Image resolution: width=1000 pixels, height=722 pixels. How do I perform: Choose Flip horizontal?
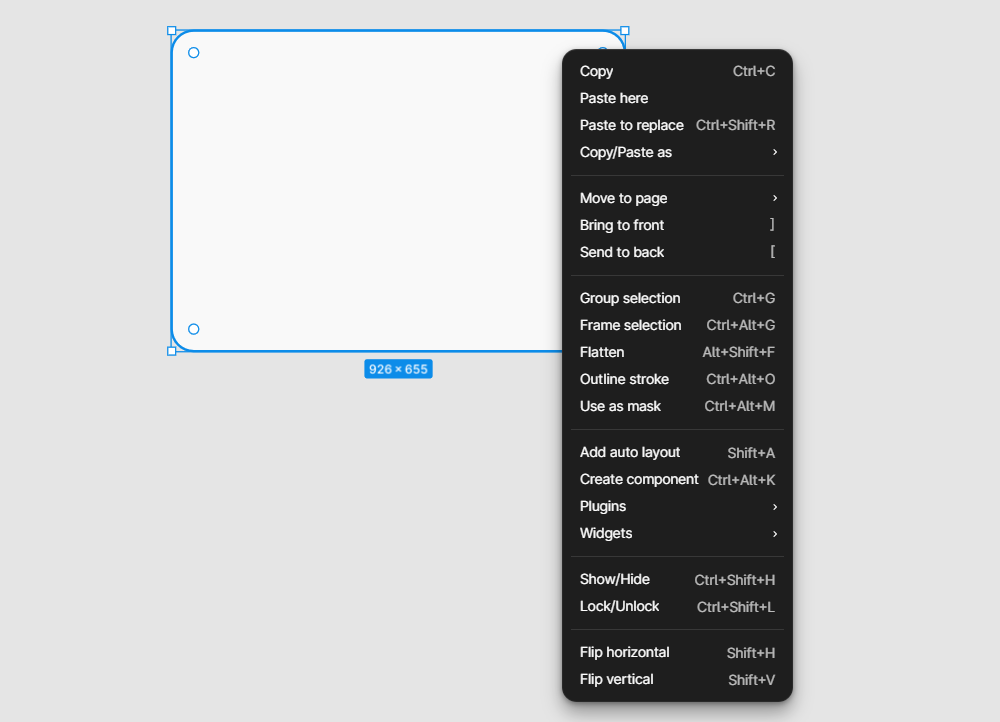(x=677, y=652)
